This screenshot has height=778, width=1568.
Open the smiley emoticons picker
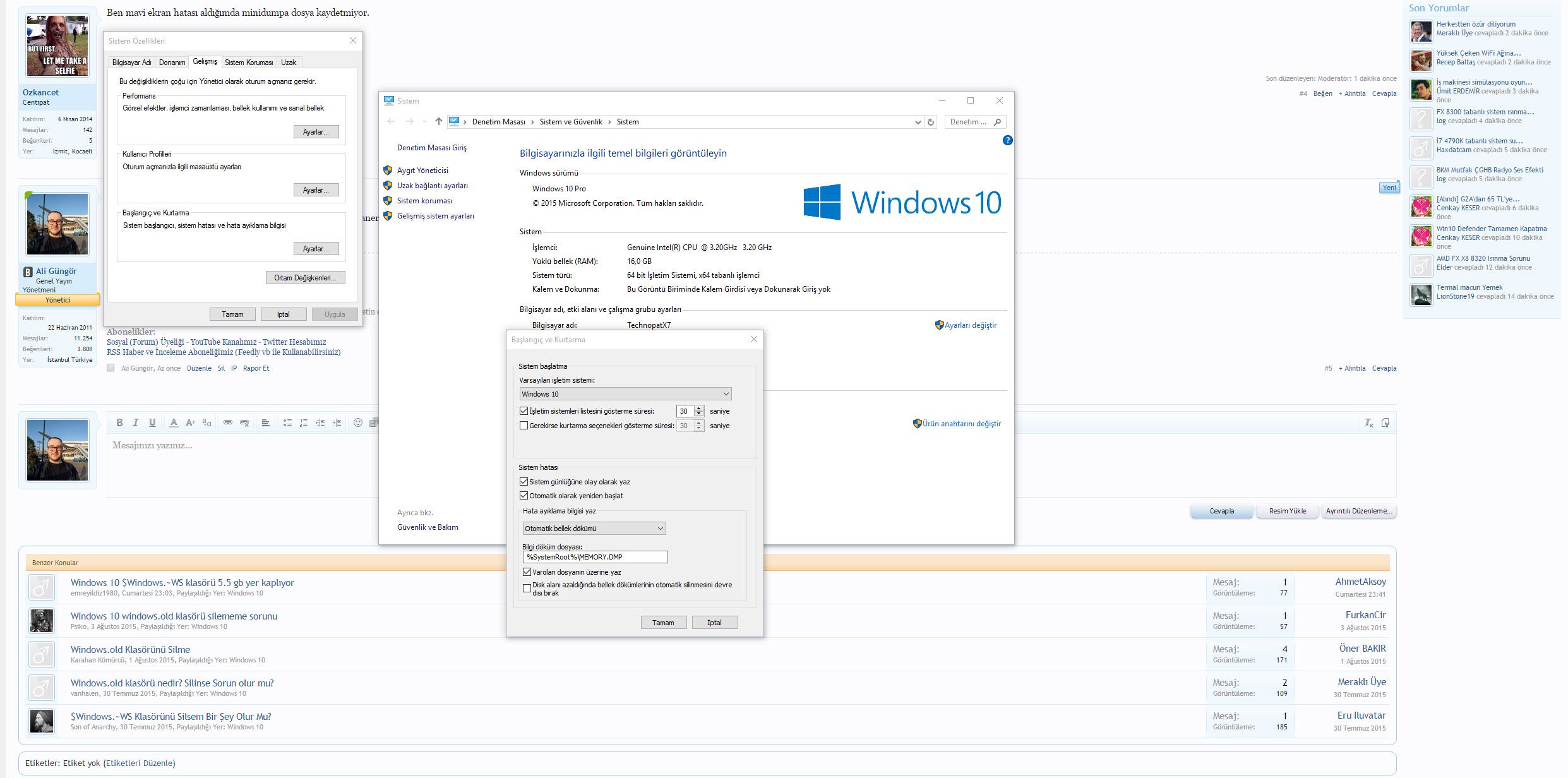[x=358, y=422]
